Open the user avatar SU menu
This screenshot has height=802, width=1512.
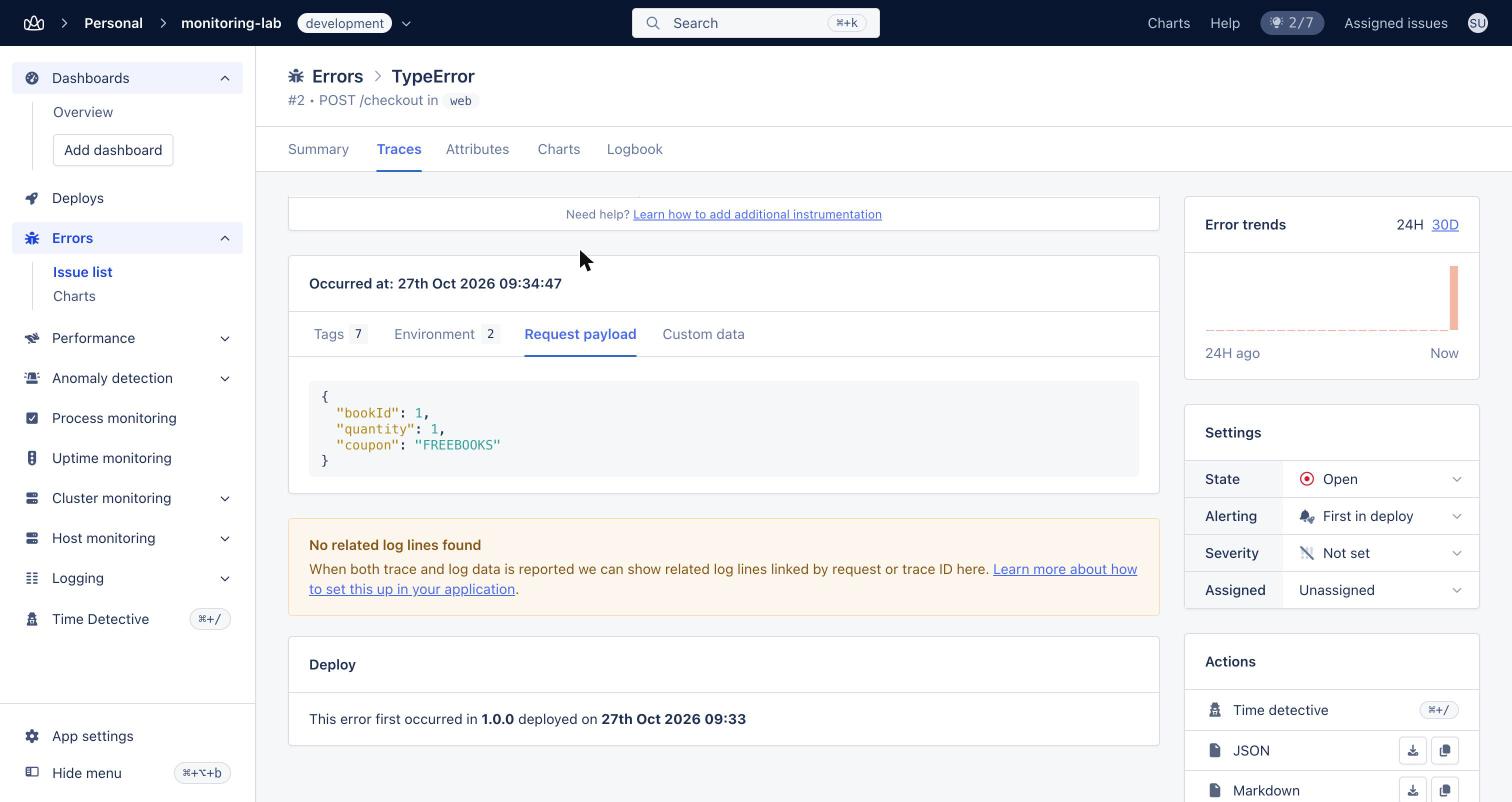pos(1477,23)
